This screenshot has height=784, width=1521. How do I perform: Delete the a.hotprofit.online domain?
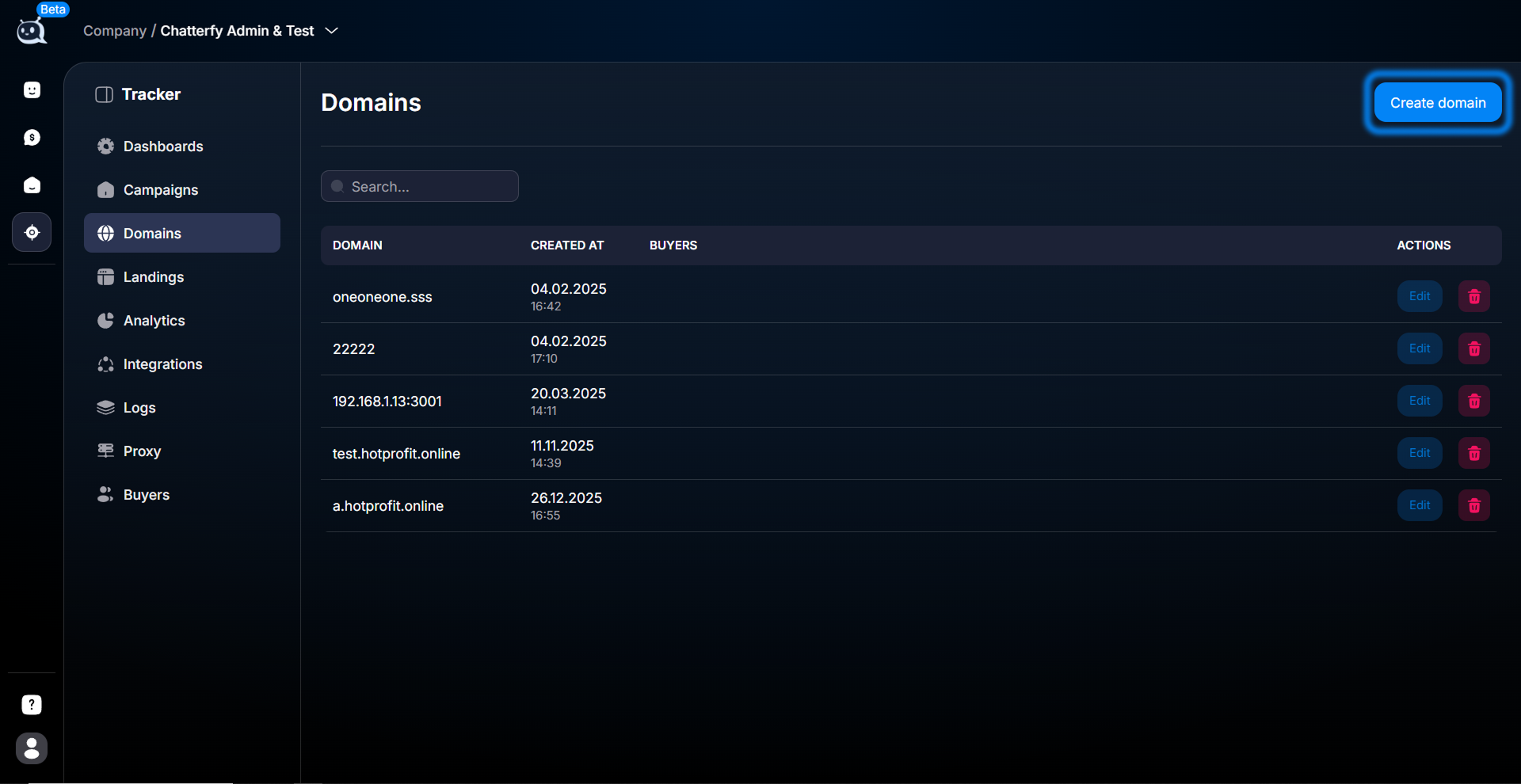pos(1474,505)
